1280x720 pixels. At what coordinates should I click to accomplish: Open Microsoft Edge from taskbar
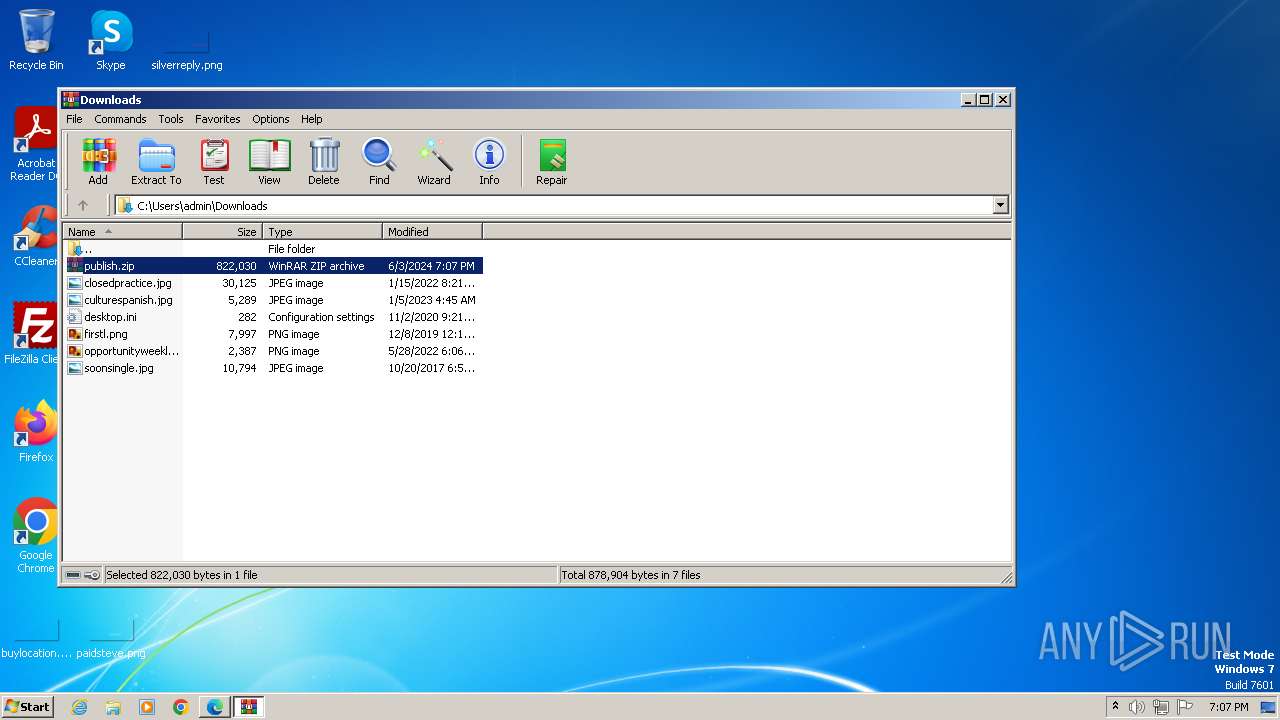point(215,707)
